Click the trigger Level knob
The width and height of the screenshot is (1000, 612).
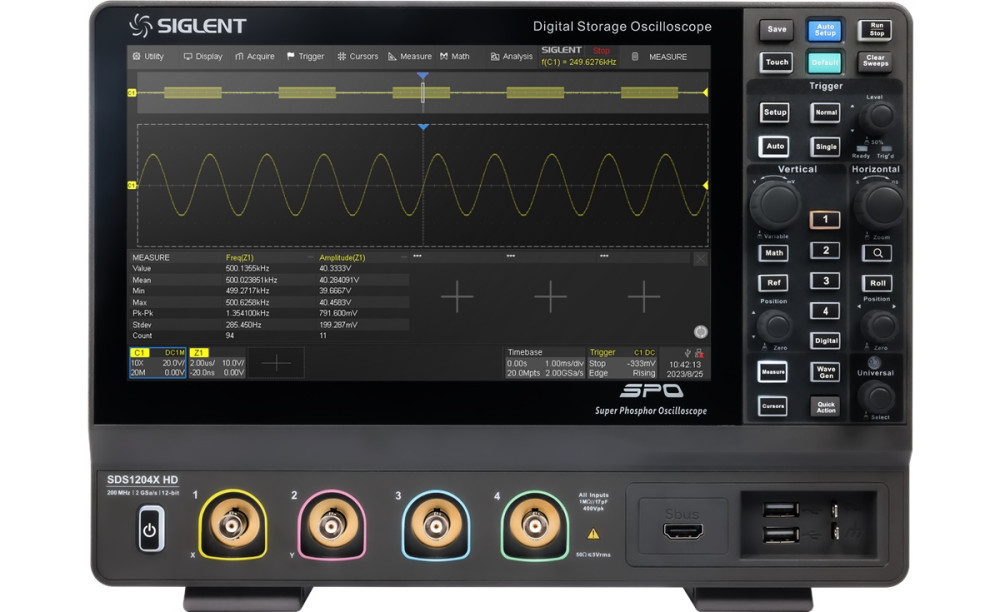[879, 116]
